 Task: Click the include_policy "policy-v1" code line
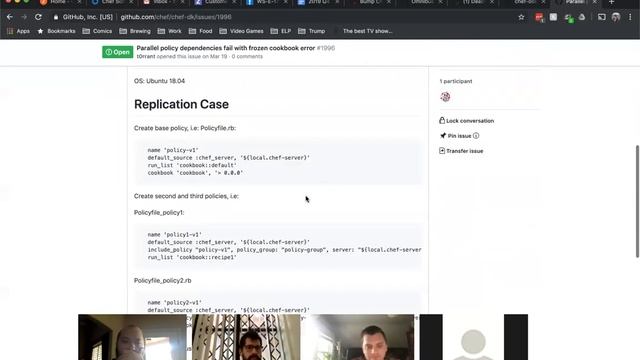(x=284, y=250)
